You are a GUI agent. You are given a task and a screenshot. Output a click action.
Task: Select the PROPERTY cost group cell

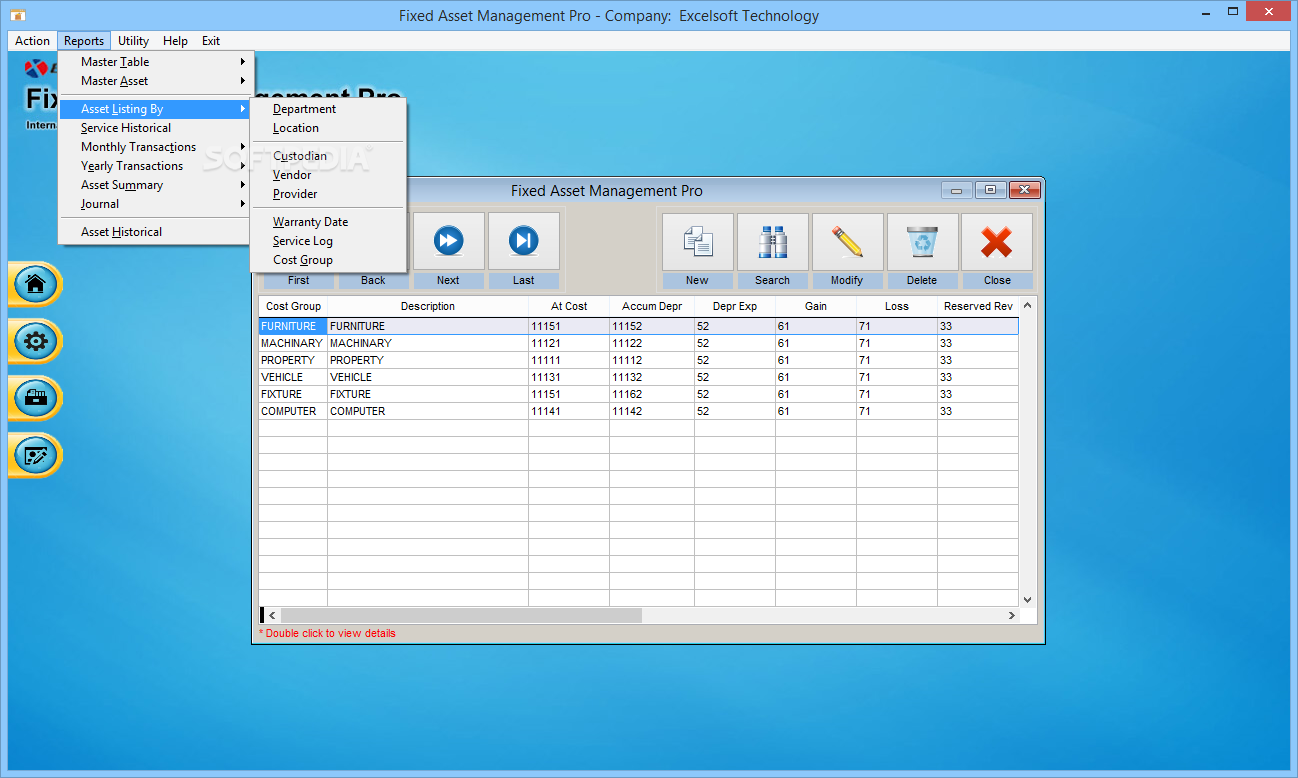pos(293,360)
